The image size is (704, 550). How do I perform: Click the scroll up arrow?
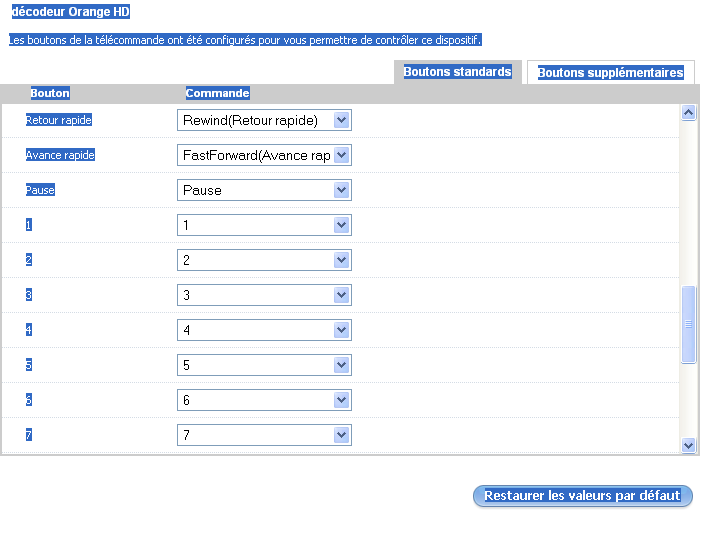click(x=688, y=113)
